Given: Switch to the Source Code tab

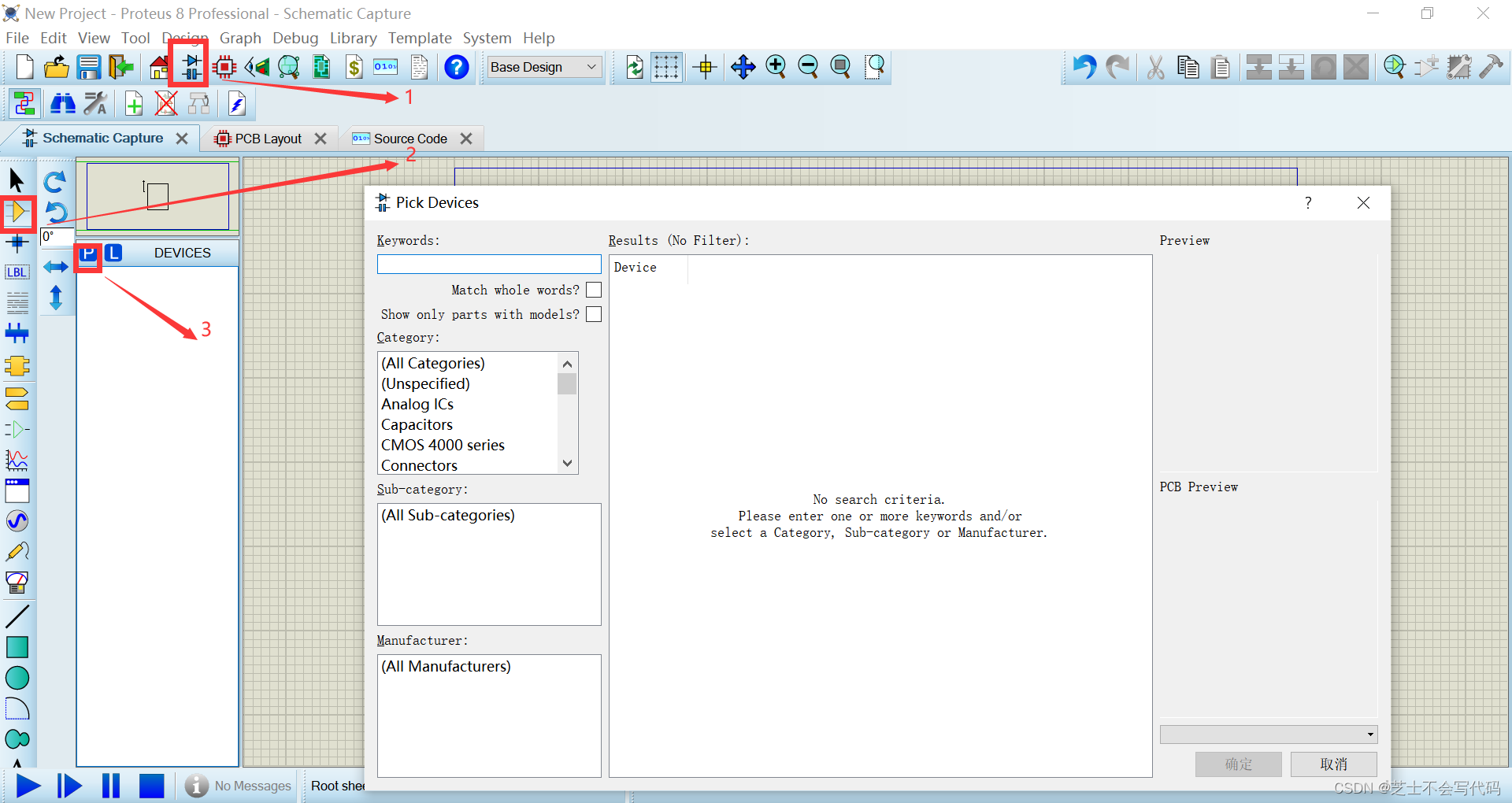Looking at the screenshot, I should [x=409, y=139].
